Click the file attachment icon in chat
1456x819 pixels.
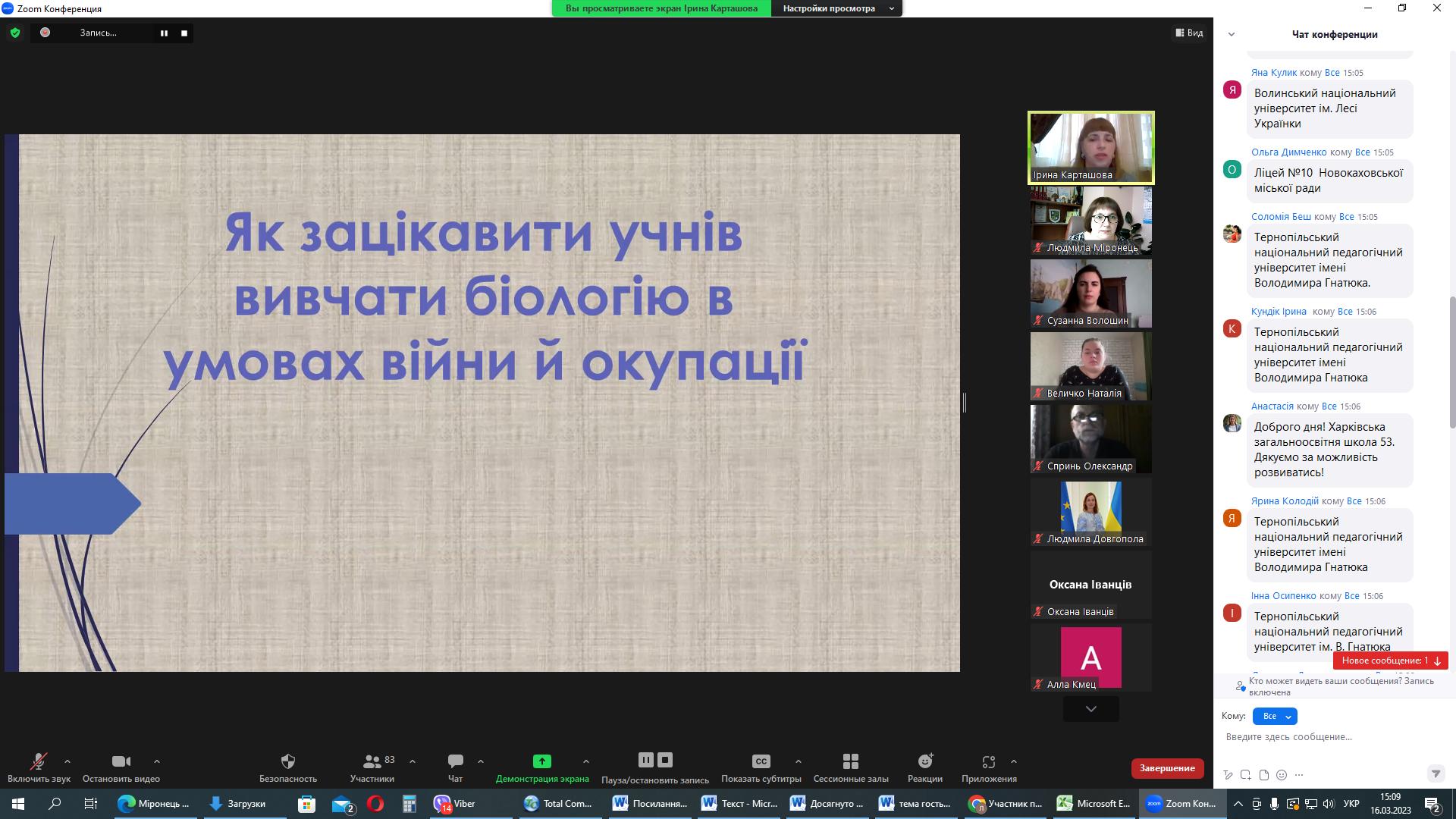tap(1263, 775)
